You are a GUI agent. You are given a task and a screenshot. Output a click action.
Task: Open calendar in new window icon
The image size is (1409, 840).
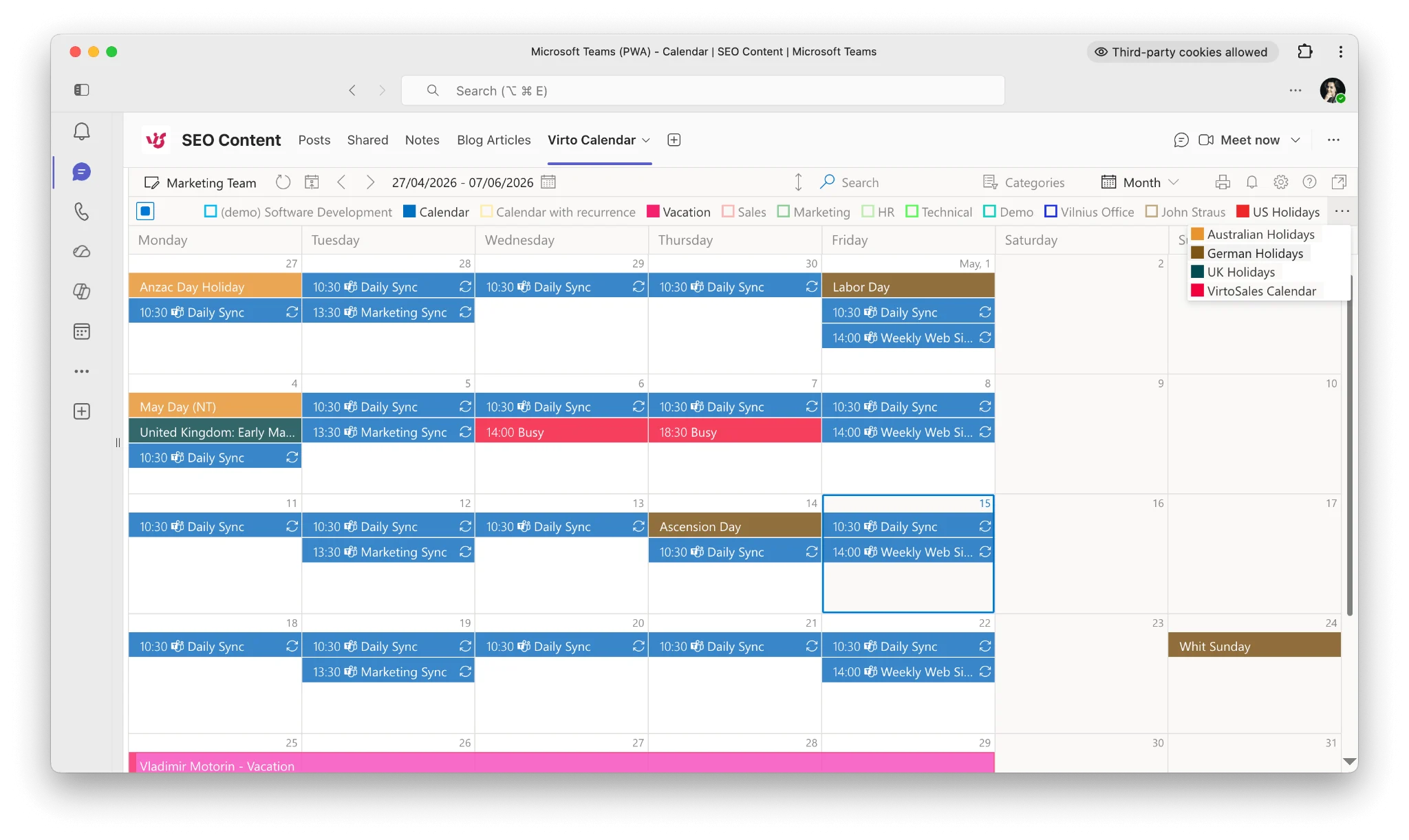1339,182
